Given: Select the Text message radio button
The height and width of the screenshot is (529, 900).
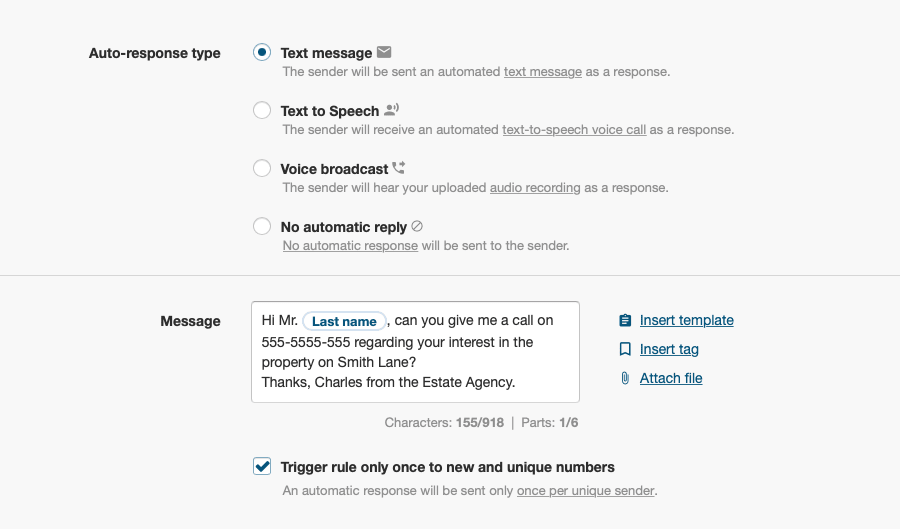Looking at the screenshot, I should (x=262, y=52).
